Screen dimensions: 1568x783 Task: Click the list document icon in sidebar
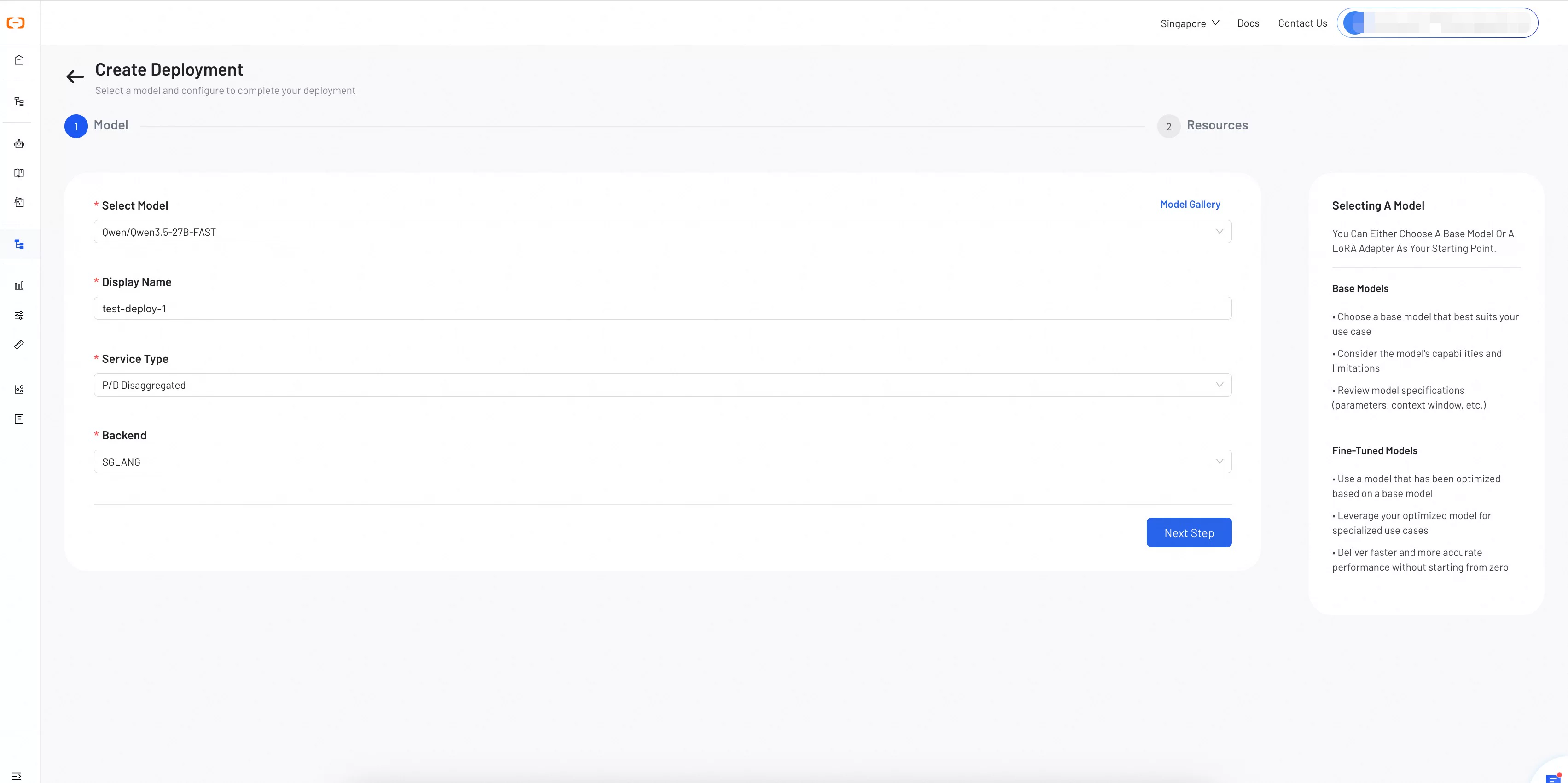(x=19, y=419)
